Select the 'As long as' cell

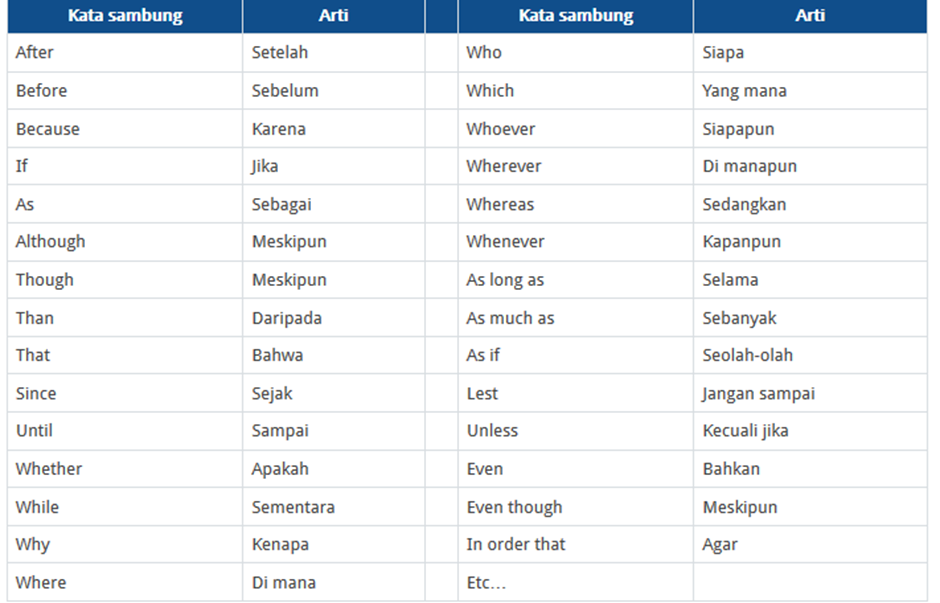[x=576, y=280]
